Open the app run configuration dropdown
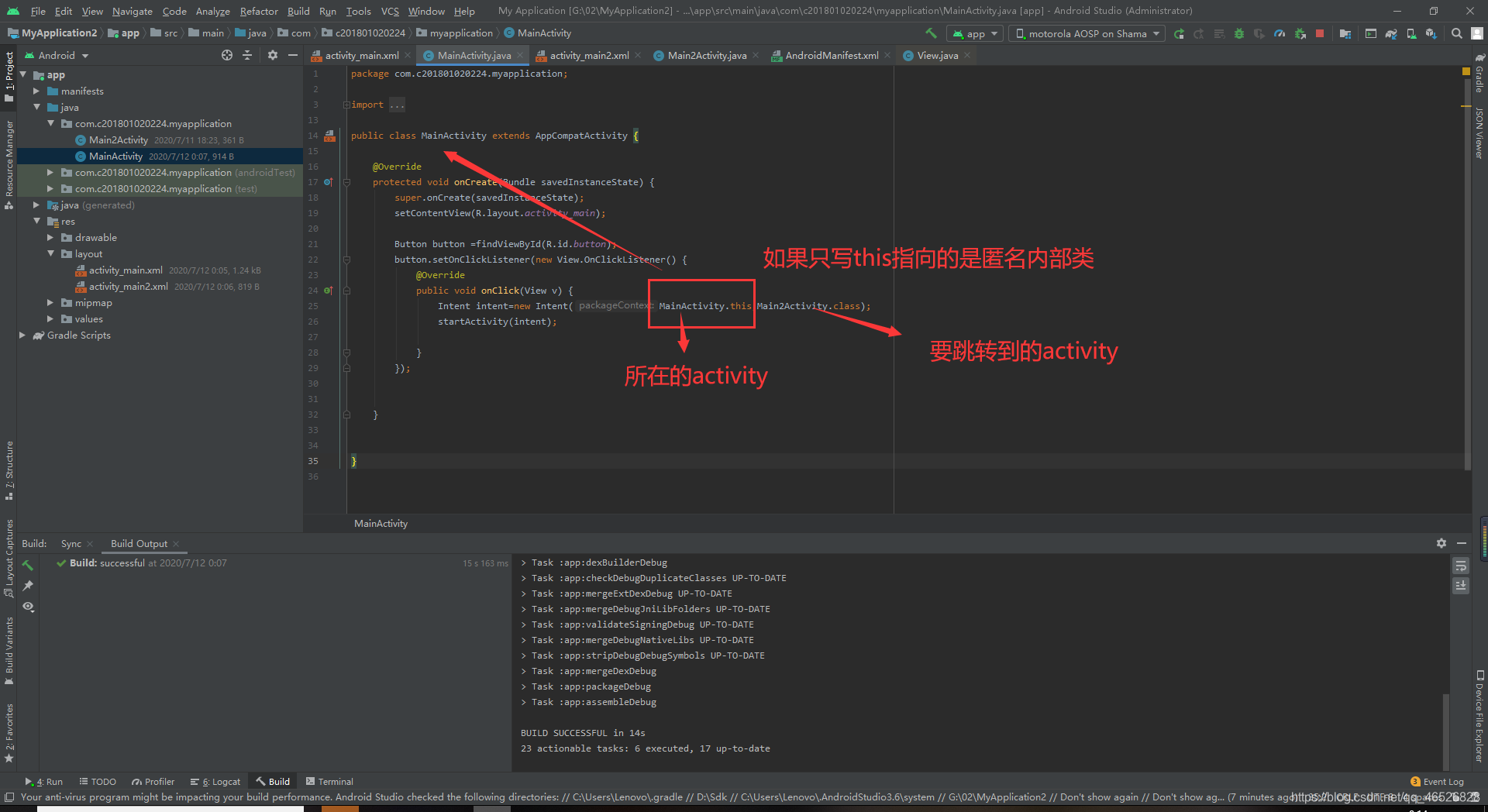This screenshot has width=1488, height=812. pyautogui.click(x=975, y=33)
